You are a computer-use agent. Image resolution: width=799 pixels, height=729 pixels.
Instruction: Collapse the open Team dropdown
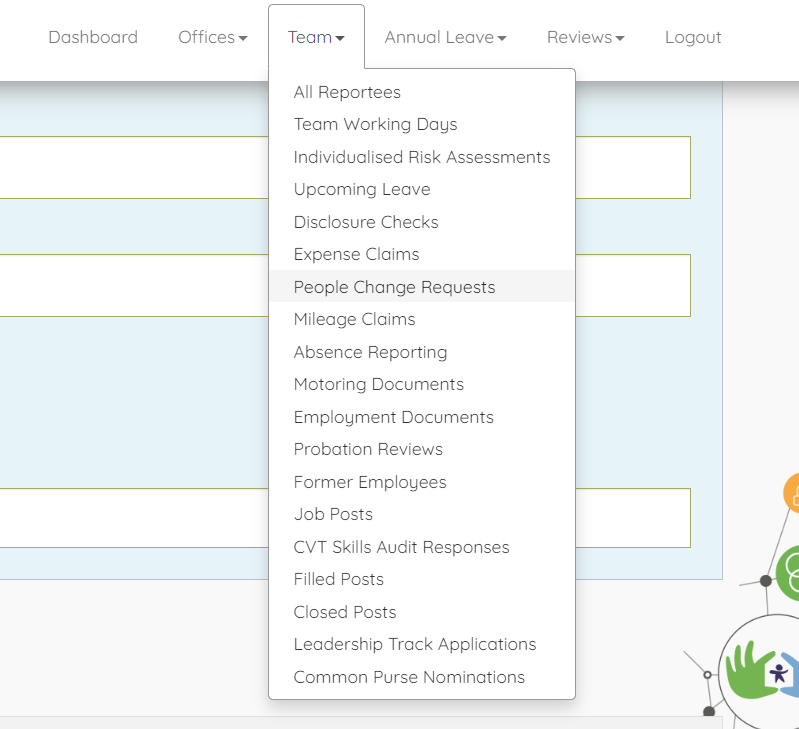(316, 37)
